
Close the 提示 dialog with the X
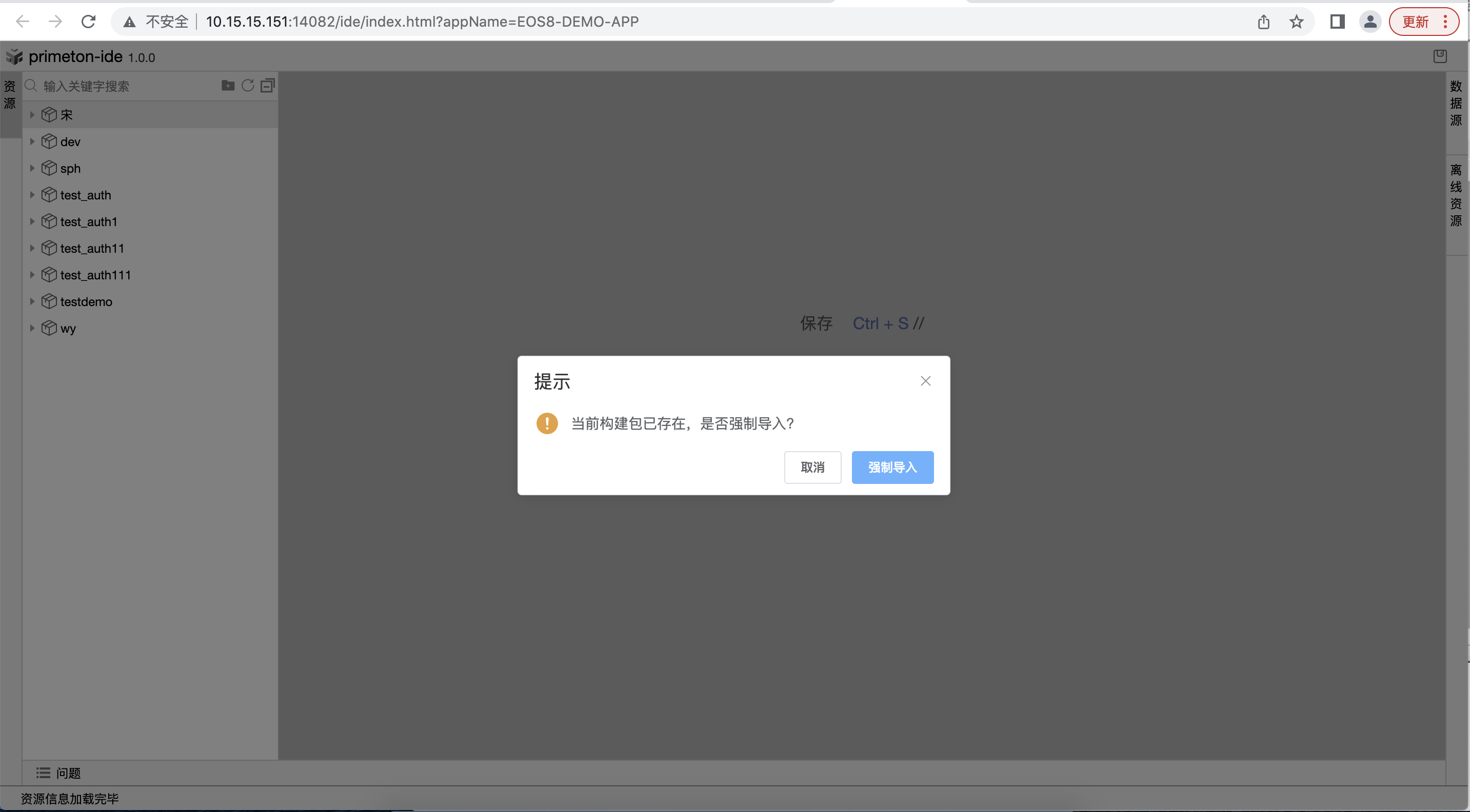(x=926, y=381)
